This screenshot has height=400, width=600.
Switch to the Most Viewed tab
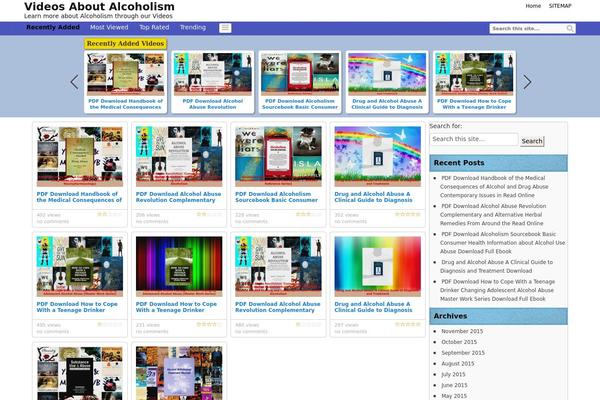pos(109,27)
